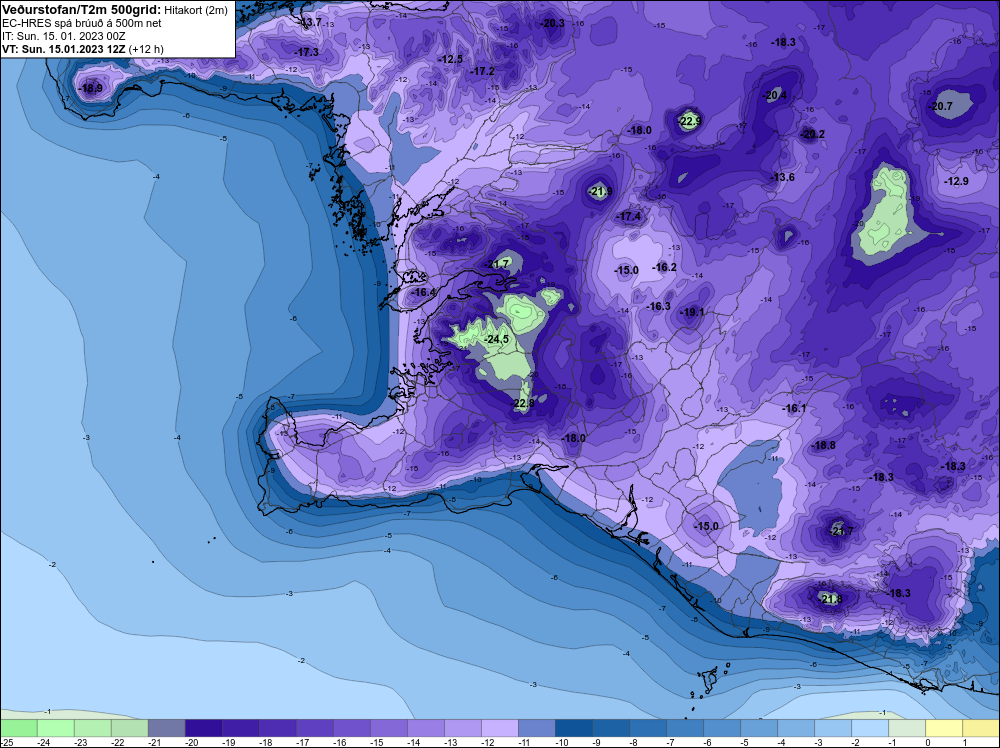The height and width of the screenshot is (748, 1000).
Task: Click the -17.3 temperature label on the map
Action: (307, 52)
